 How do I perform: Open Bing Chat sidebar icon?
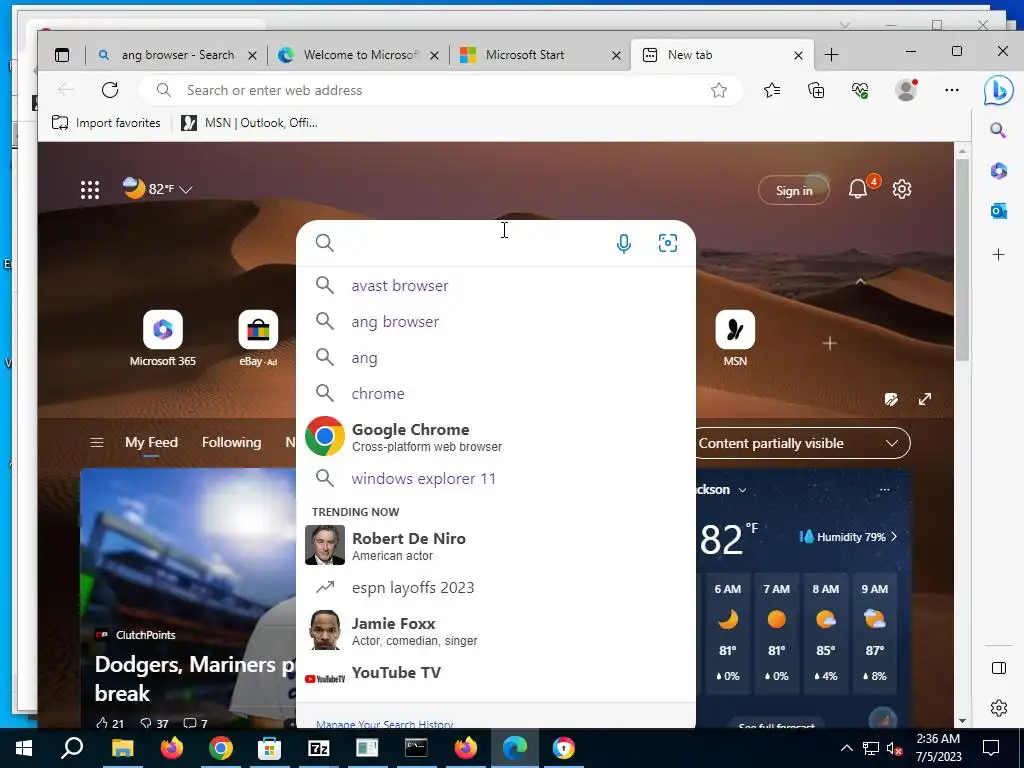(x=999, y=90)
